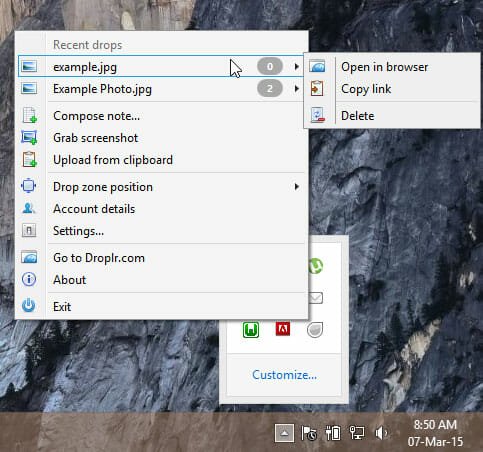Click the volume speaker icon
This screenshot has height=452, width=483.
pos(381,433)
